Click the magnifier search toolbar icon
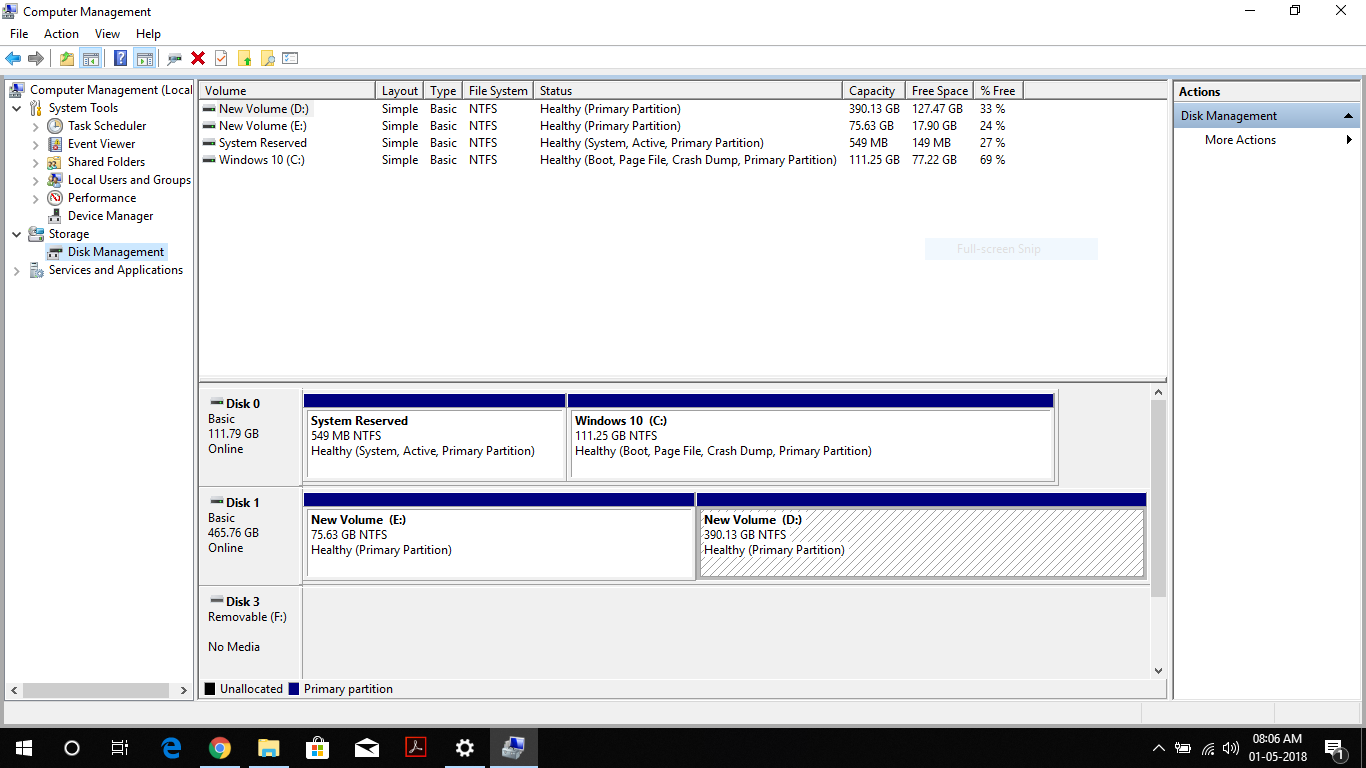The image size is (1366, 768). point(267,58)
